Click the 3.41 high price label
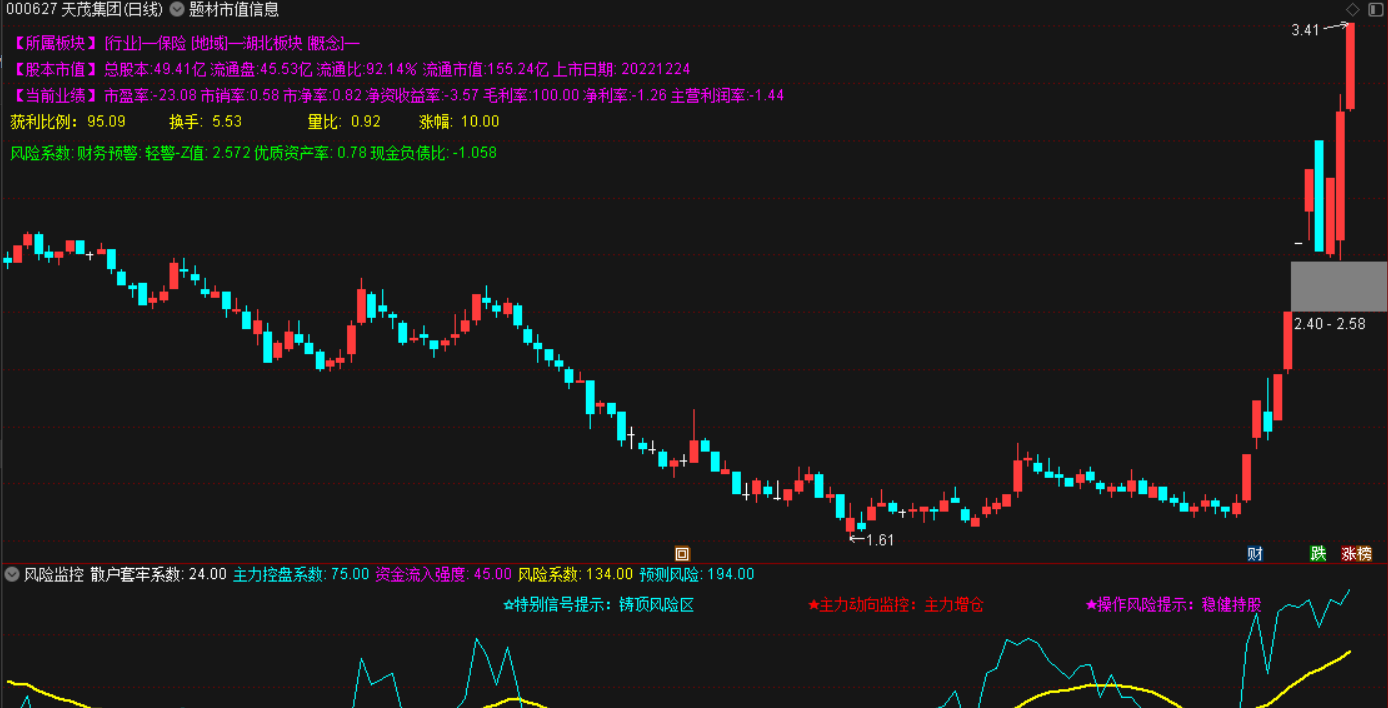Image resolution: width=1388 pixels, height=708 pixels. coord(1305,30)
